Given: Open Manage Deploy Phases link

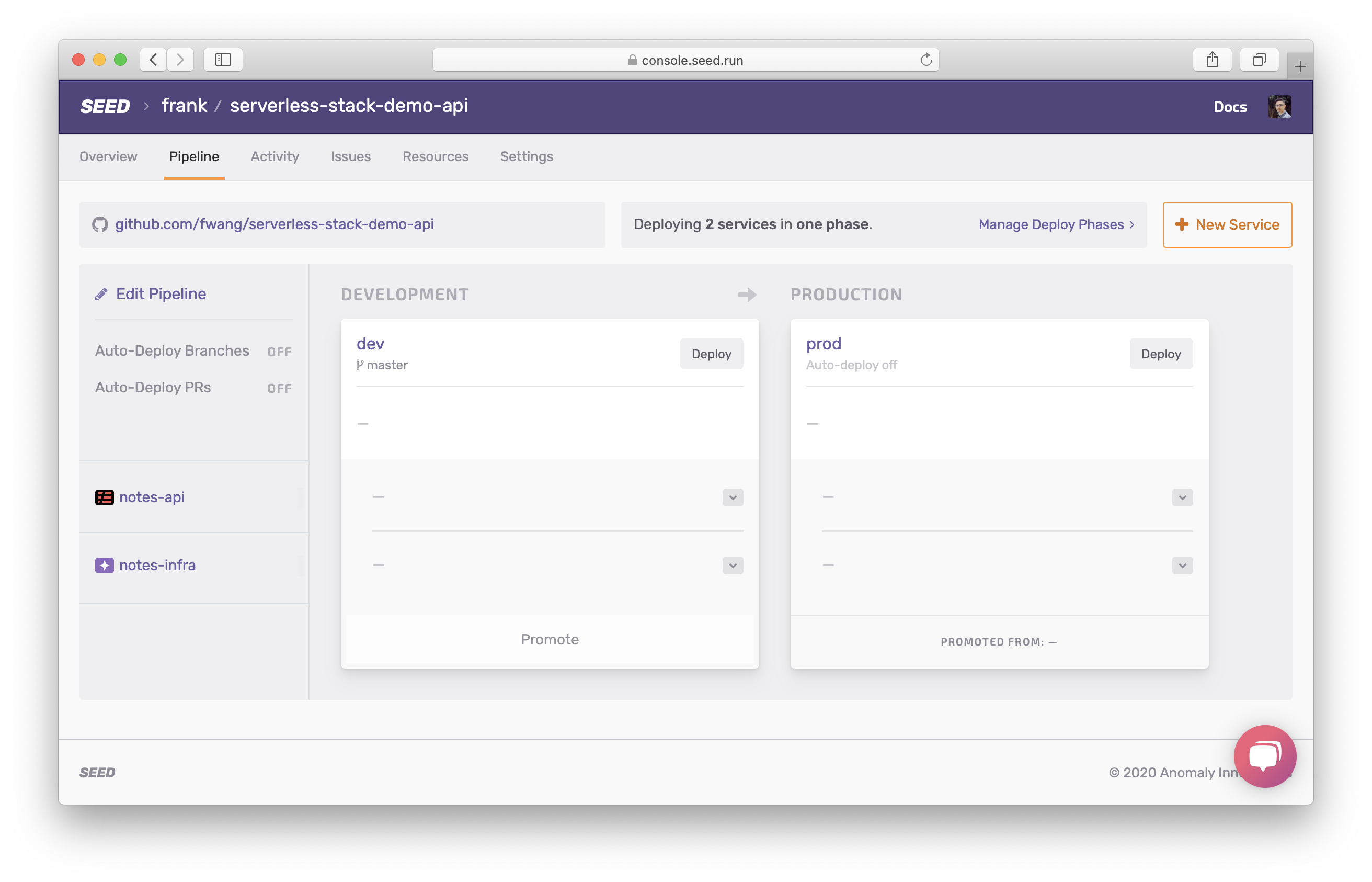Looking at the screenshot, I should tap(1056, 224).
